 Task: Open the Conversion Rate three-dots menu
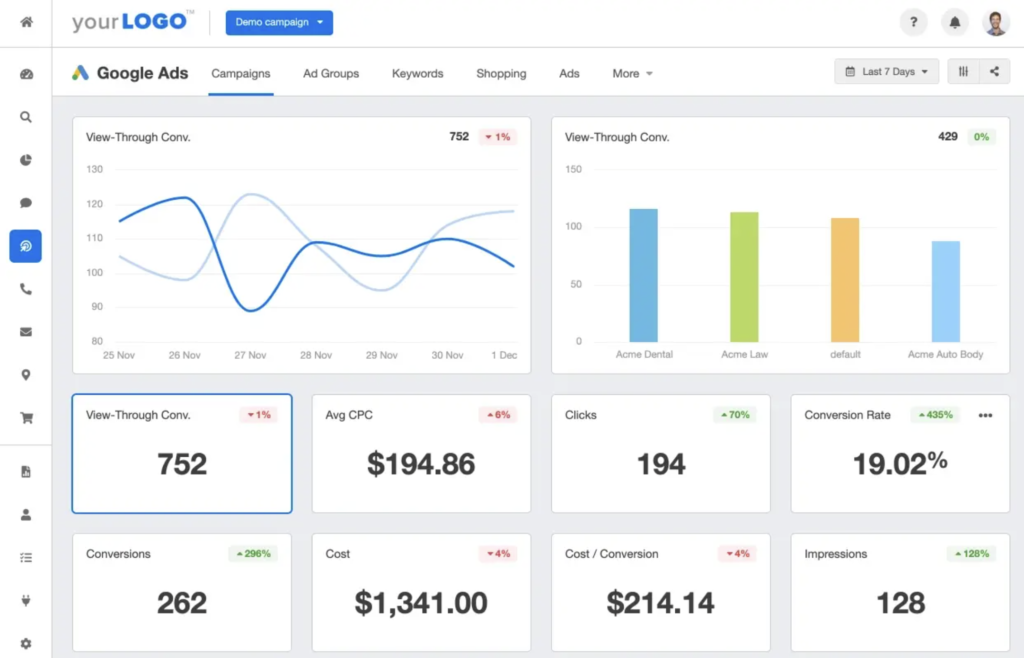985,415
